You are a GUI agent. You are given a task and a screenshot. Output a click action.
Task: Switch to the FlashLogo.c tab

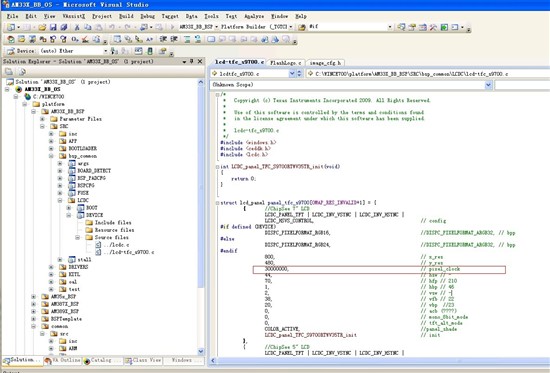pyautogui.click(x=286, y=63)
